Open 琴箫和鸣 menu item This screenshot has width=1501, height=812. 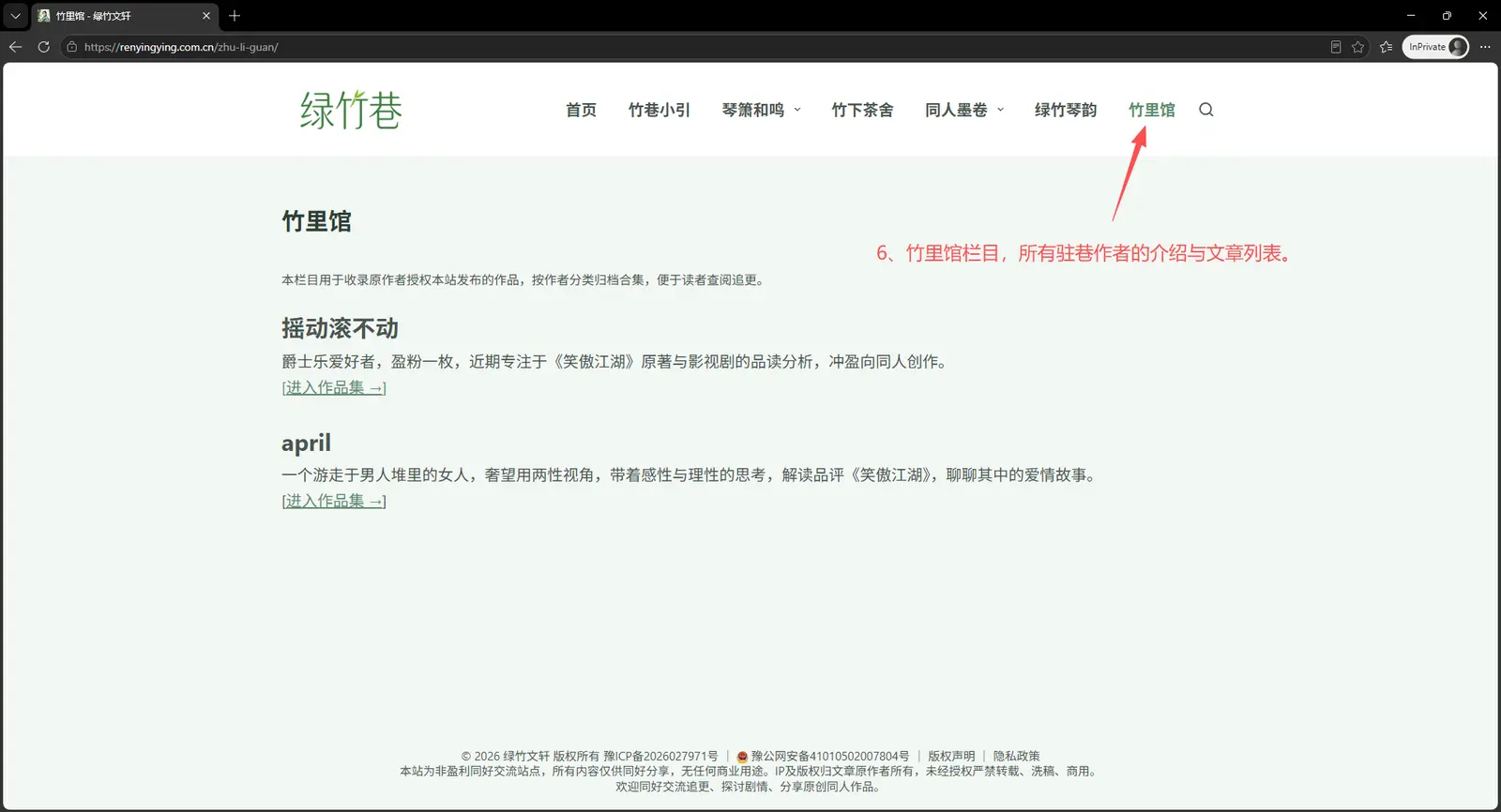(753, 110)
